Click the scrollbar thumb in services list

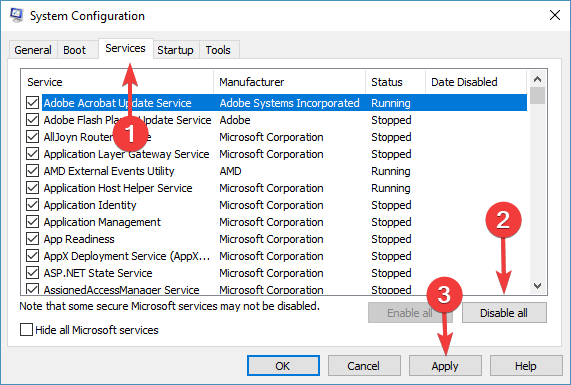pos(537,96)
